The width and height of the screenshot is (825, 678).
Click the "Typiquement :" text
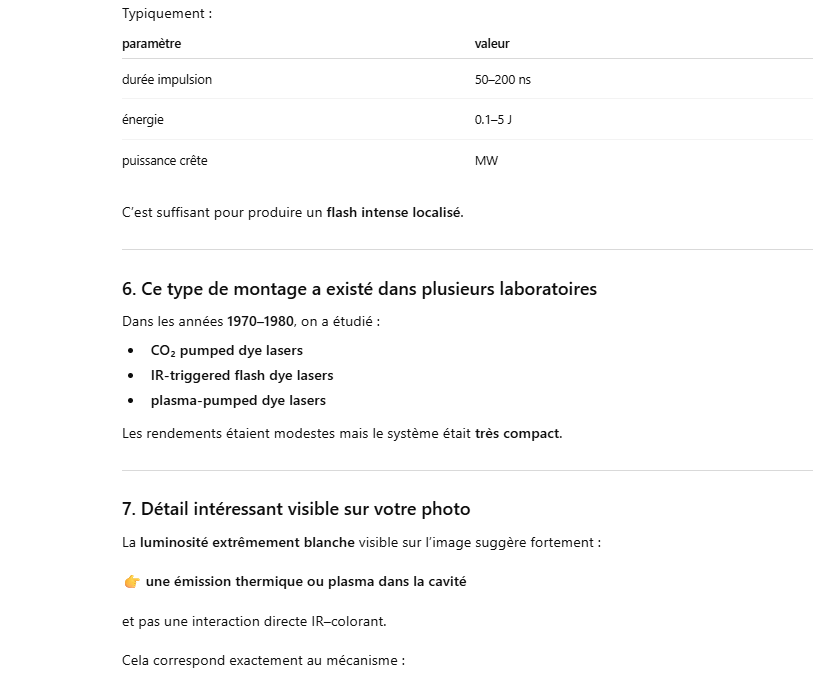click(x=167, y=14)
